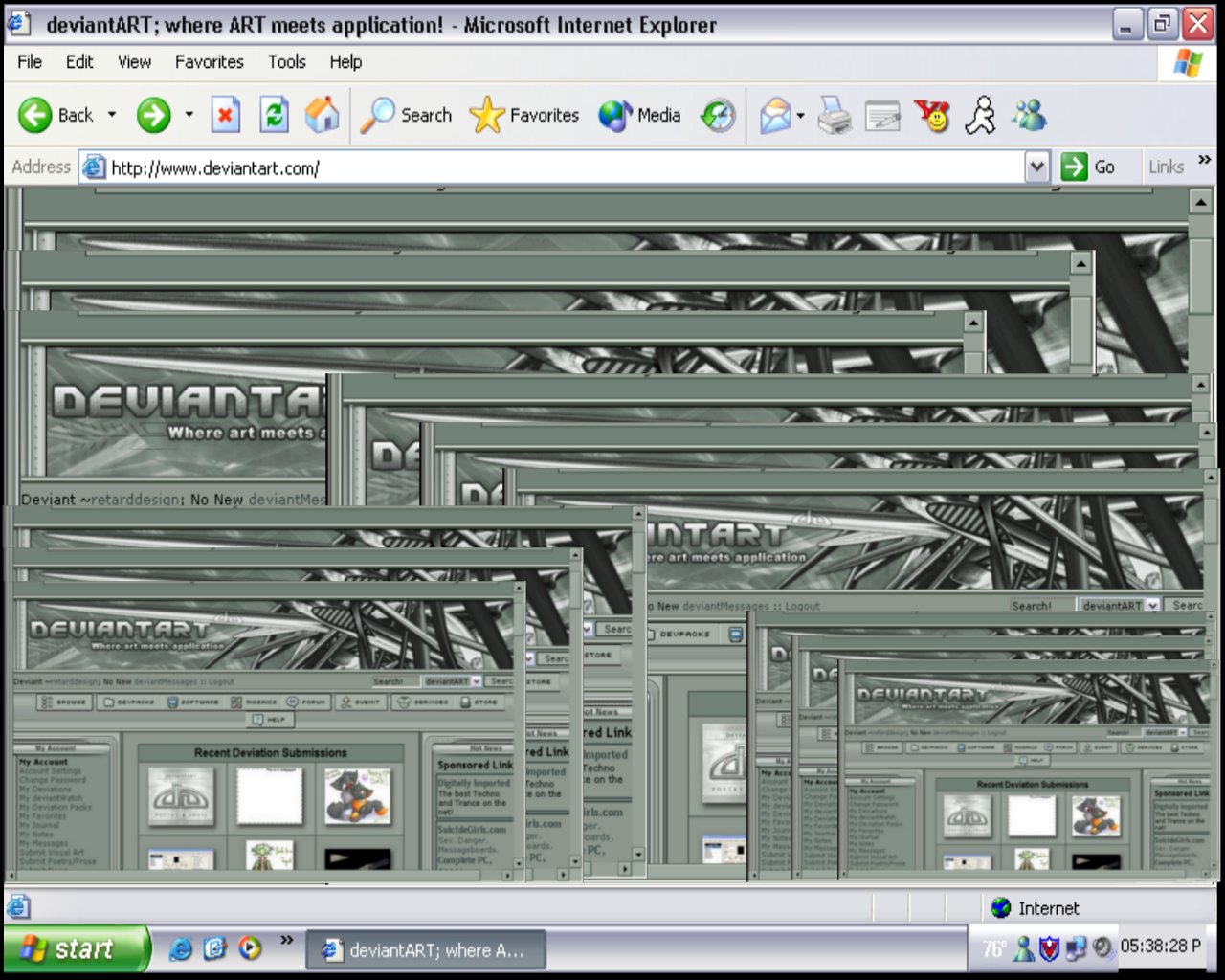
Task: Expand the address bar history dropdown
Action: (1036, 168)
